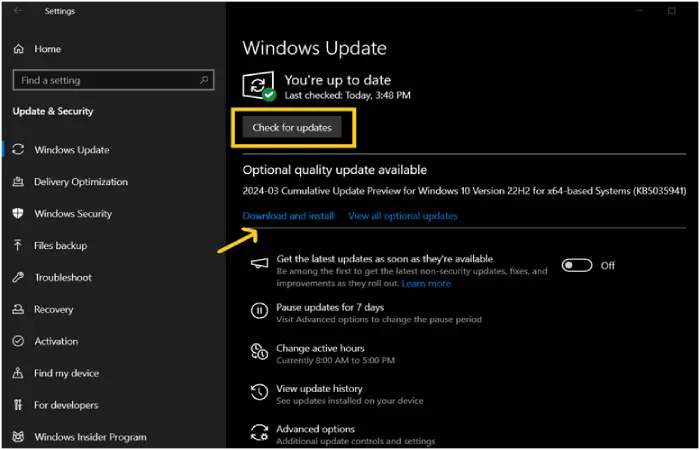
Task: Open Find my device page
Action: (66, 373)
